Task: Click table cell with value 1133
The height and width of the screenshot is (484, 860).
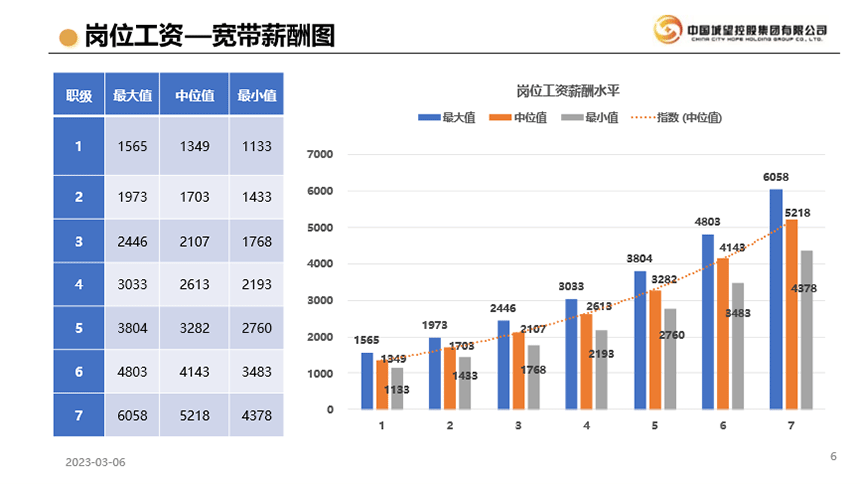Action: 256,146
